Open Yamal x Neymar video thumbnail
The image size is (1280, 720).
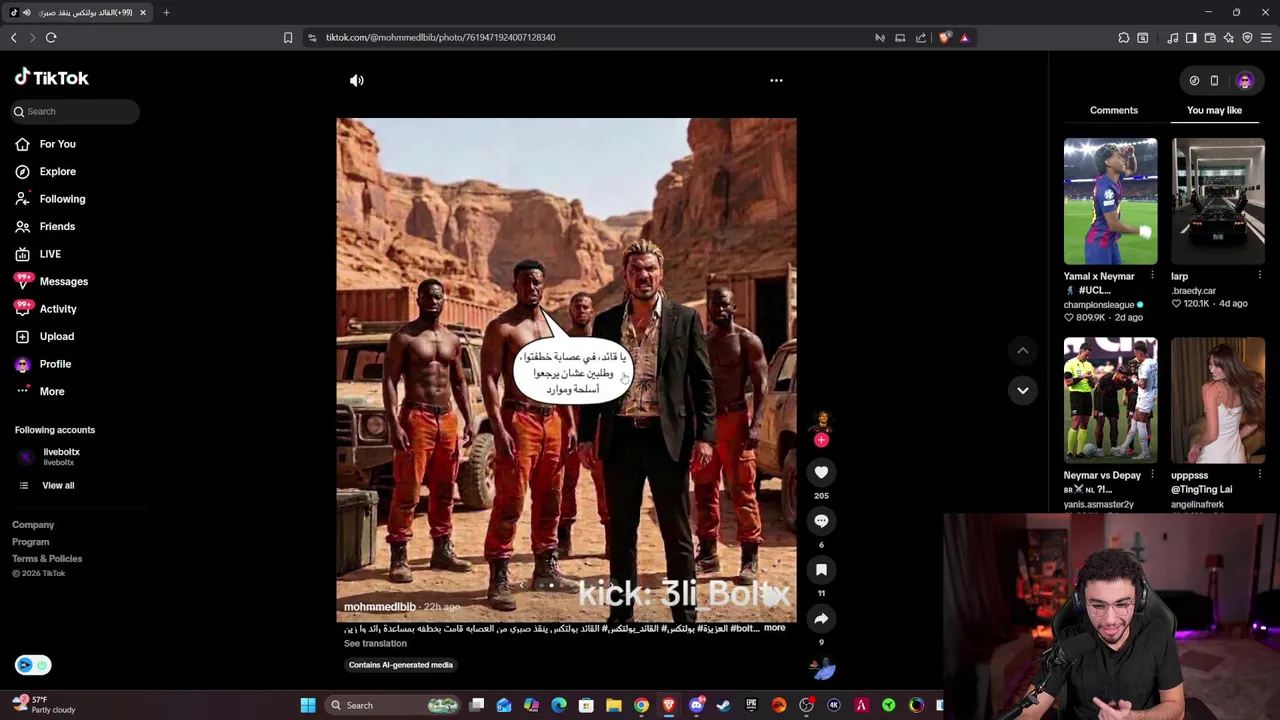[1110, 201]
